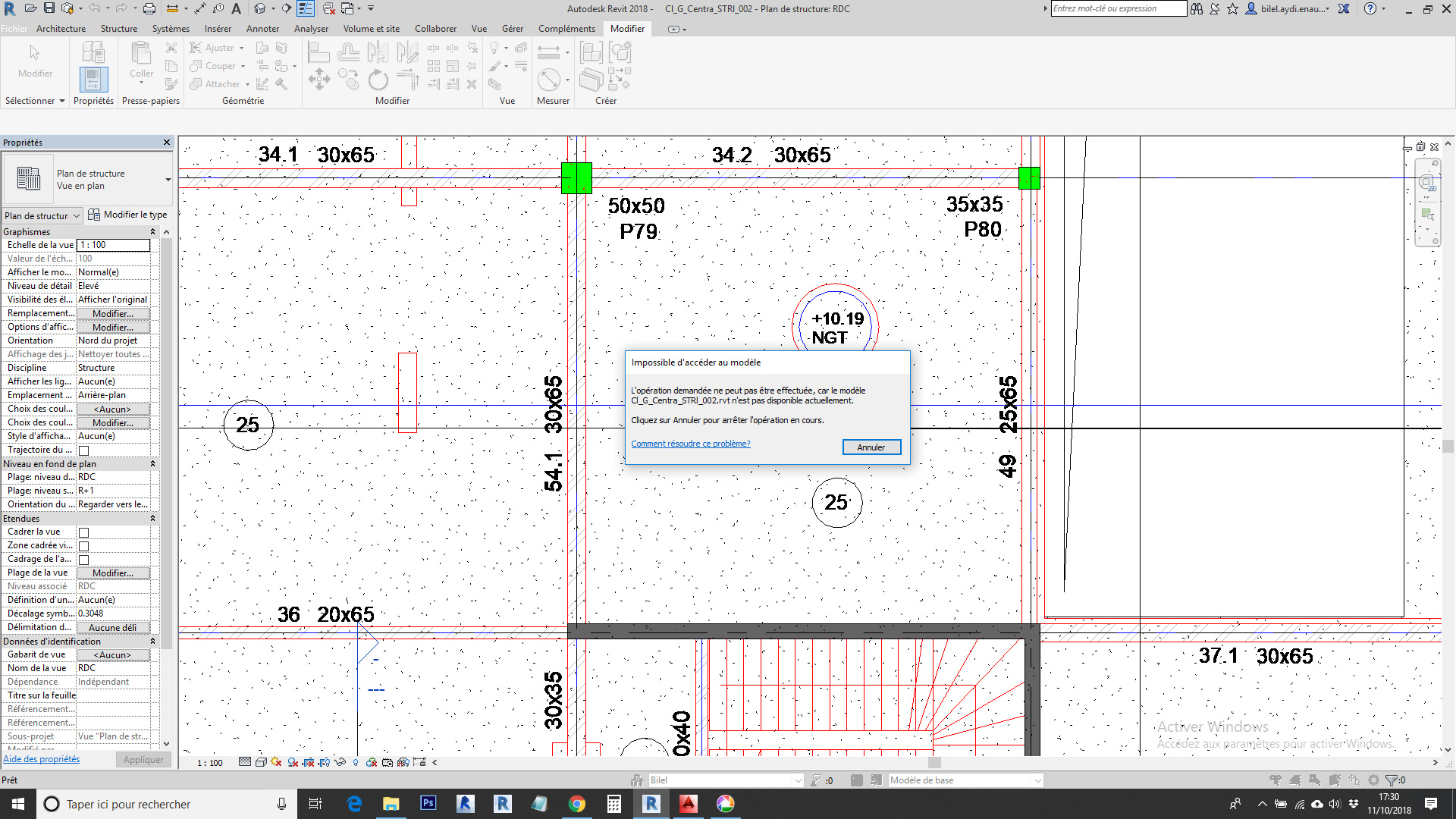The width and height of the screenshot is (1456, 819).
Task: Open 'Comment résoudre ce problème?' help link
Action: (x=690, y=444)
